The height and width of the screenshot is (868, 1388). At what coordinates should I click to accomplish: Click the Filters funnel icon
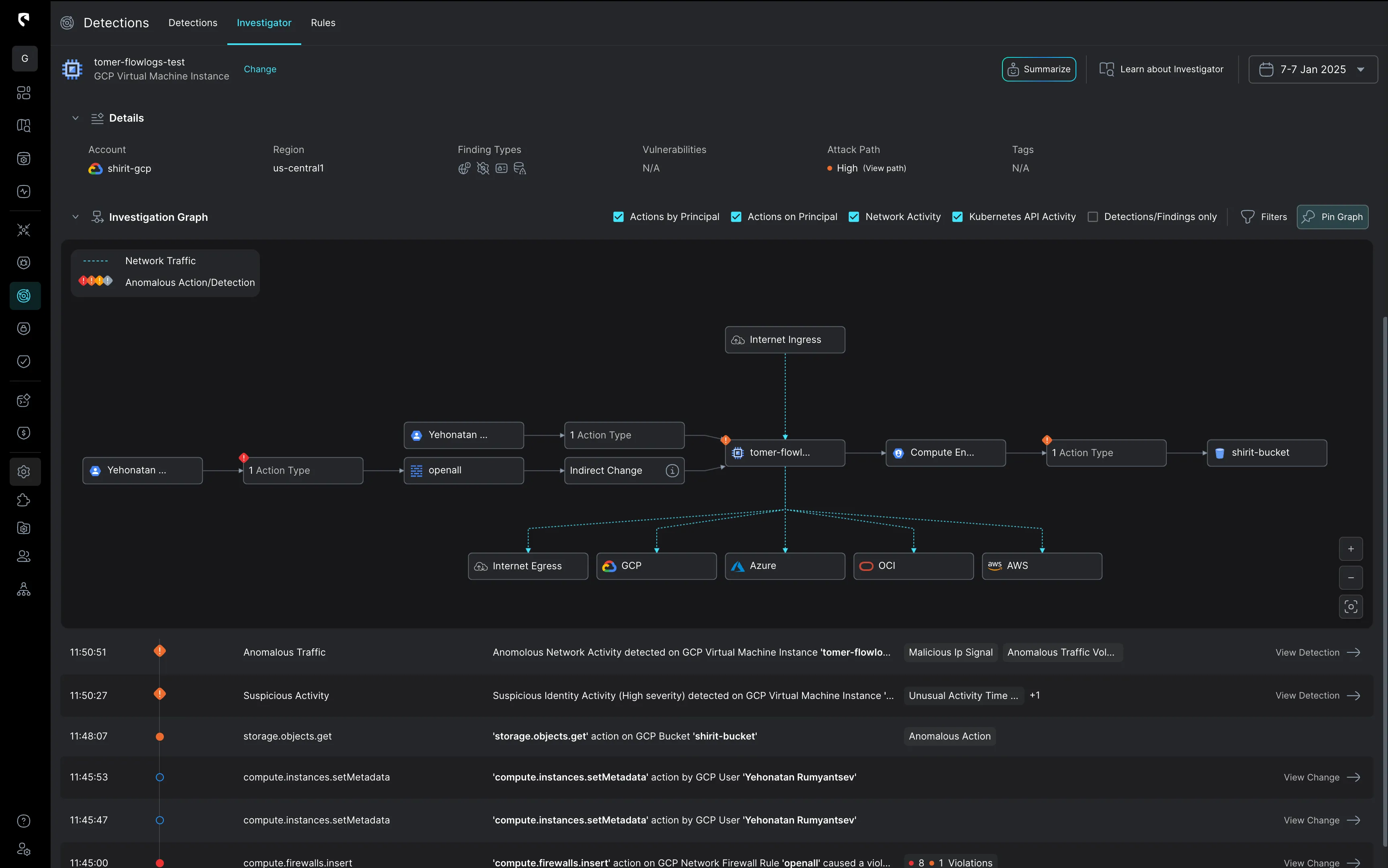pos(1247,217)
